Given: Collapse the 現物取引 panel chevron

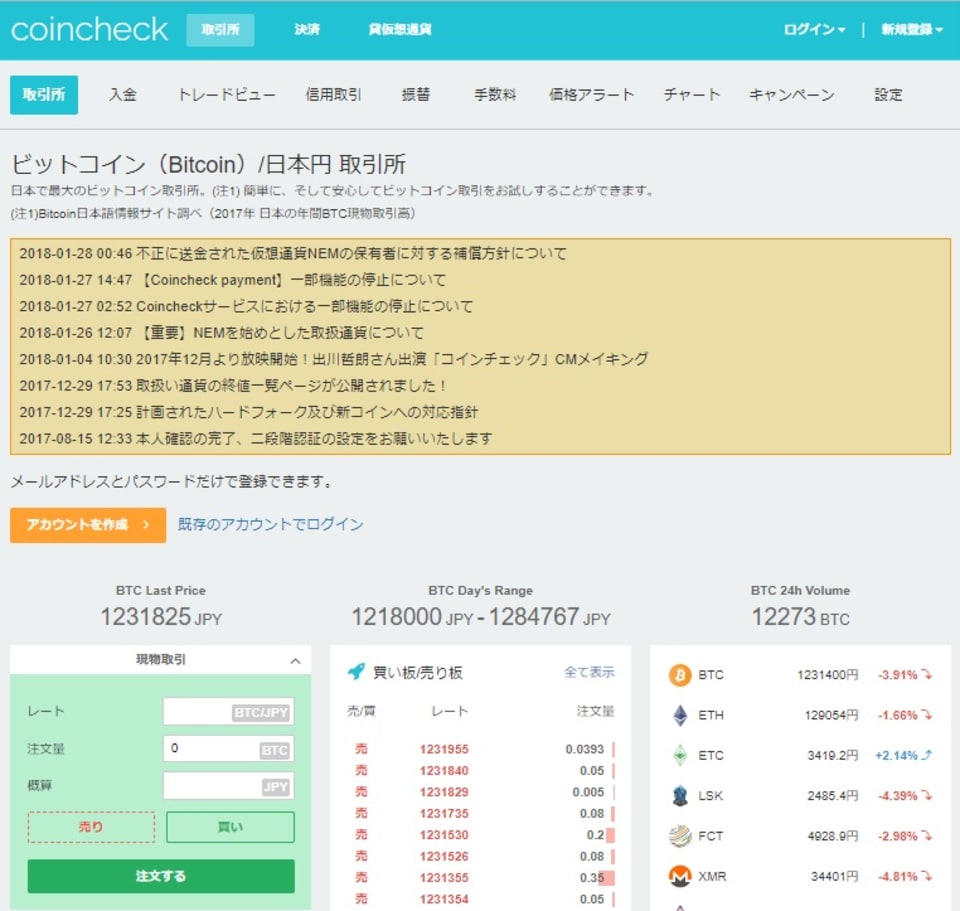Looking at the screenshot, I should coord(295,661).
